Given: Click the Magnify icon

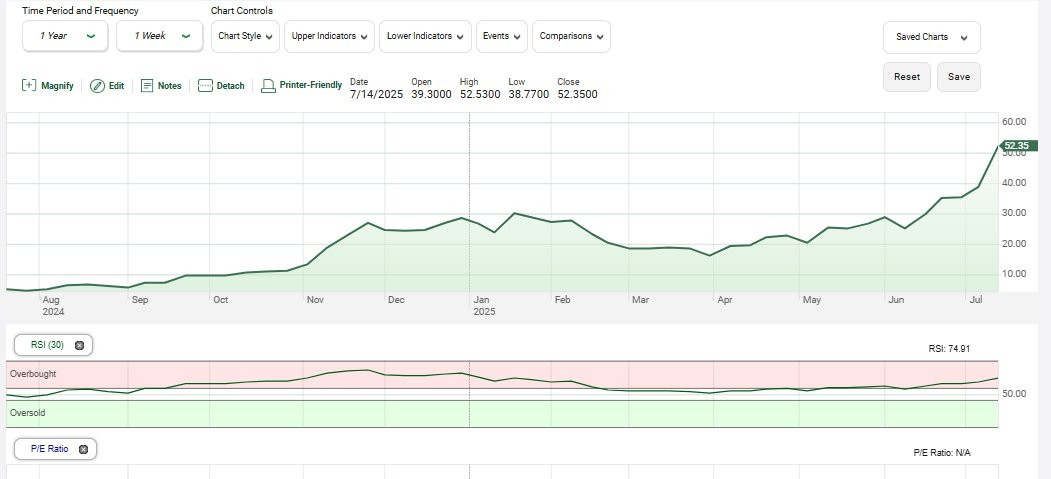Looking at the screenshot, I should click(29, 86).
